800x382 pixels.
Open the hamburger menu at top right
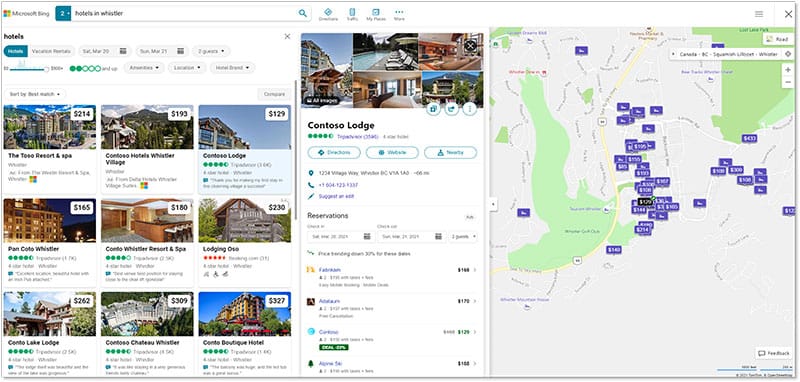point(759,14)
